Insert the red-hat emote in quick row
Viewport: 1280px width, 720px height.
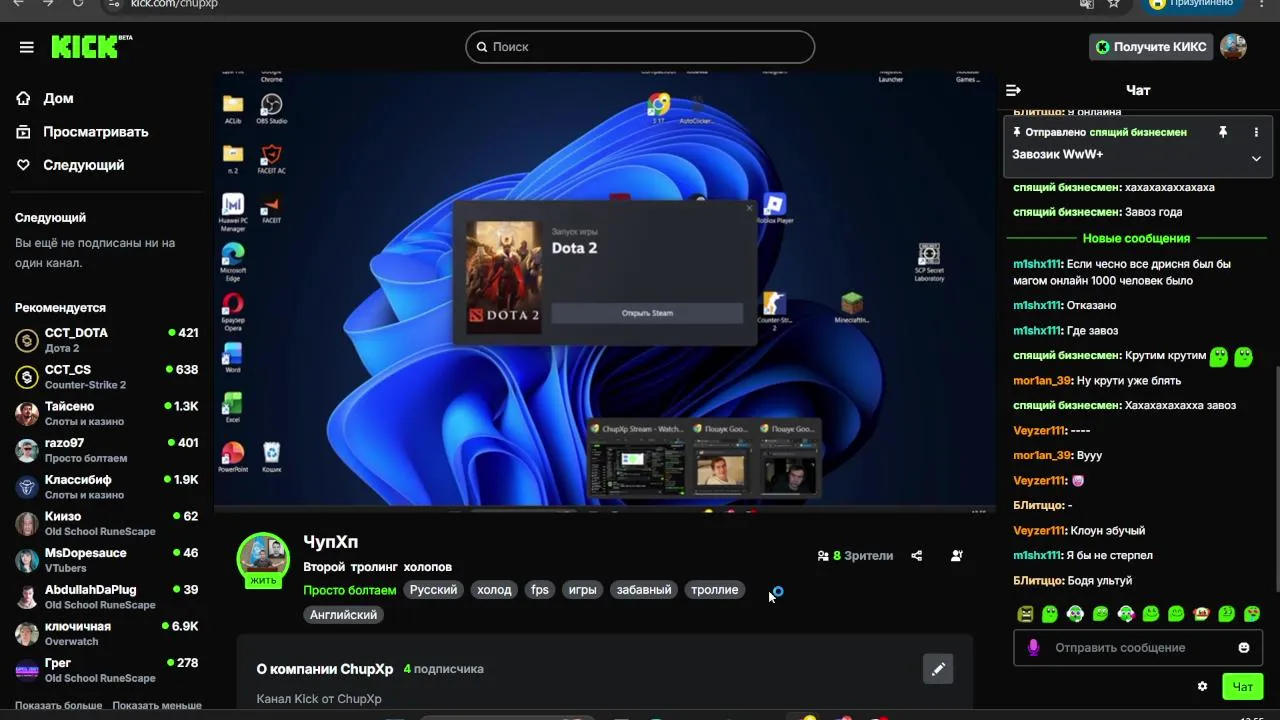[x=1201, y=614]
